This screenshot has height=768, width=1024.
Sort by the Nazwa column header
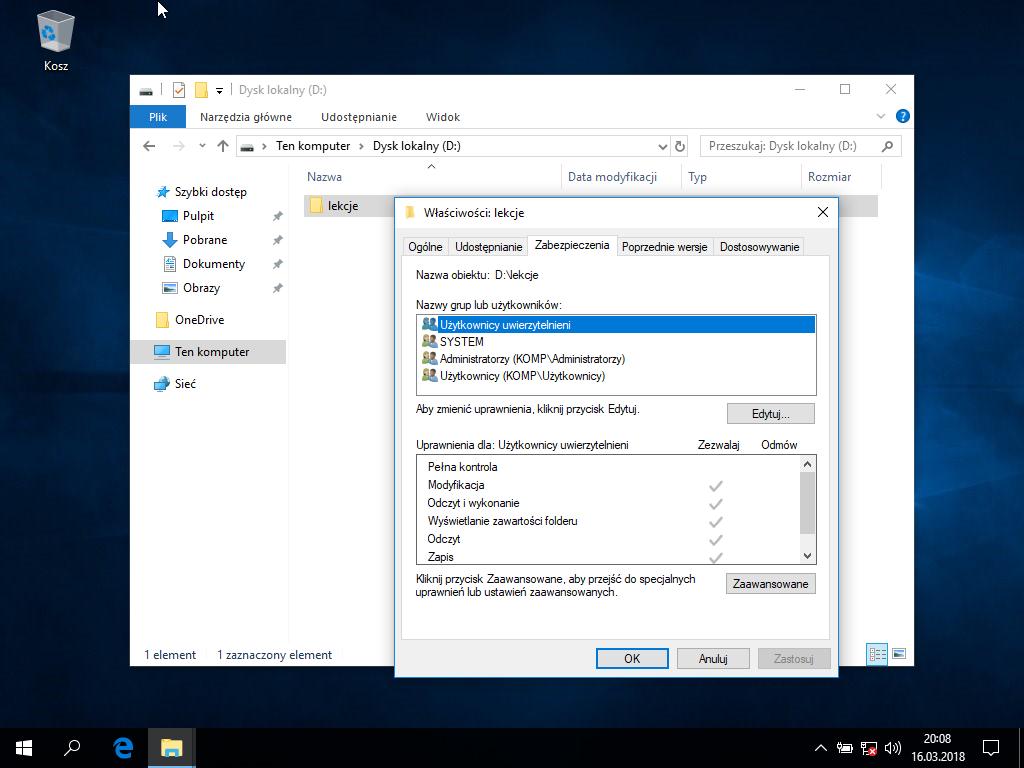[431, 177]
